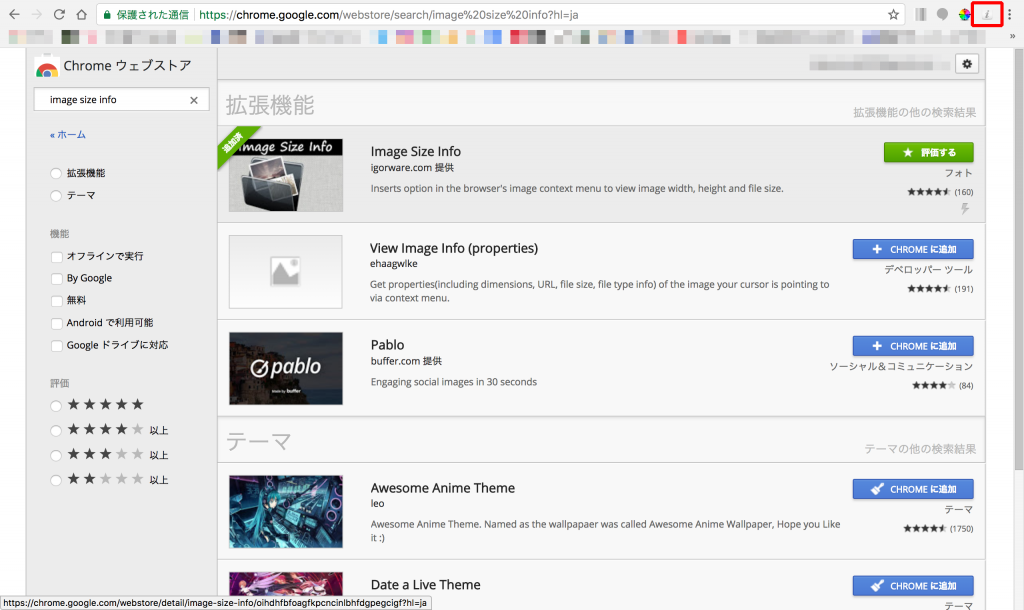
Task: Click the フォト category label
Action: click(959, 173)
